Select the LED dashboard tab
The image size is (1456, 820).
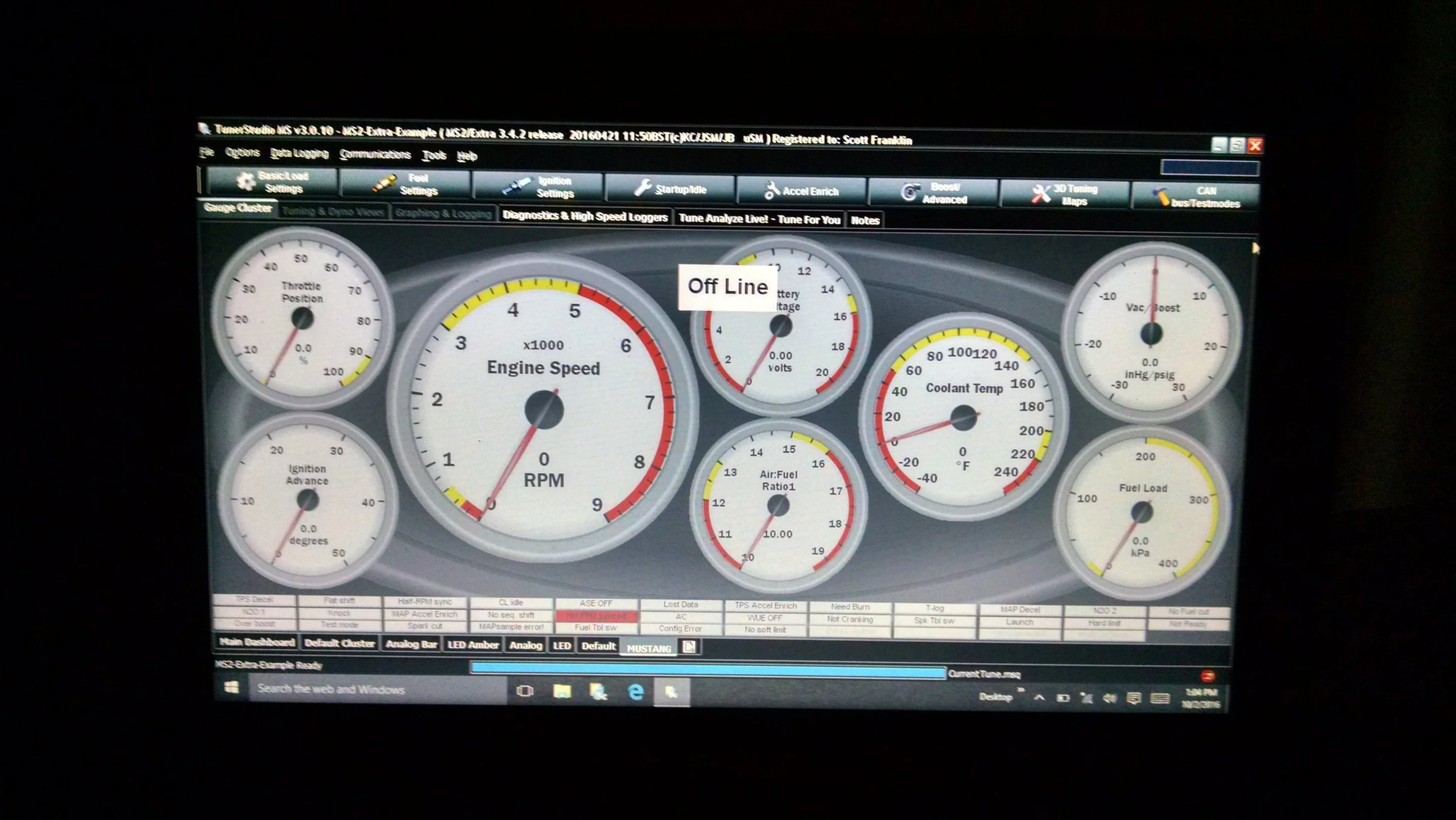pos(562,646)
